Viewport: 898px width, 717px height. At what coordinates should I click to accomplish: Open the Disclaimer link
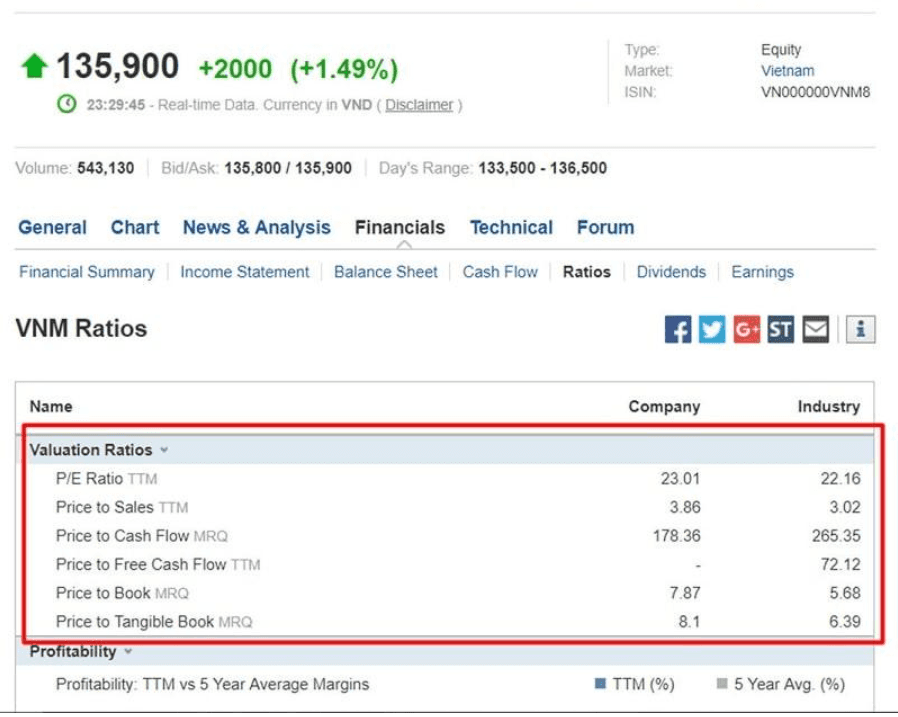pos(419,105)
